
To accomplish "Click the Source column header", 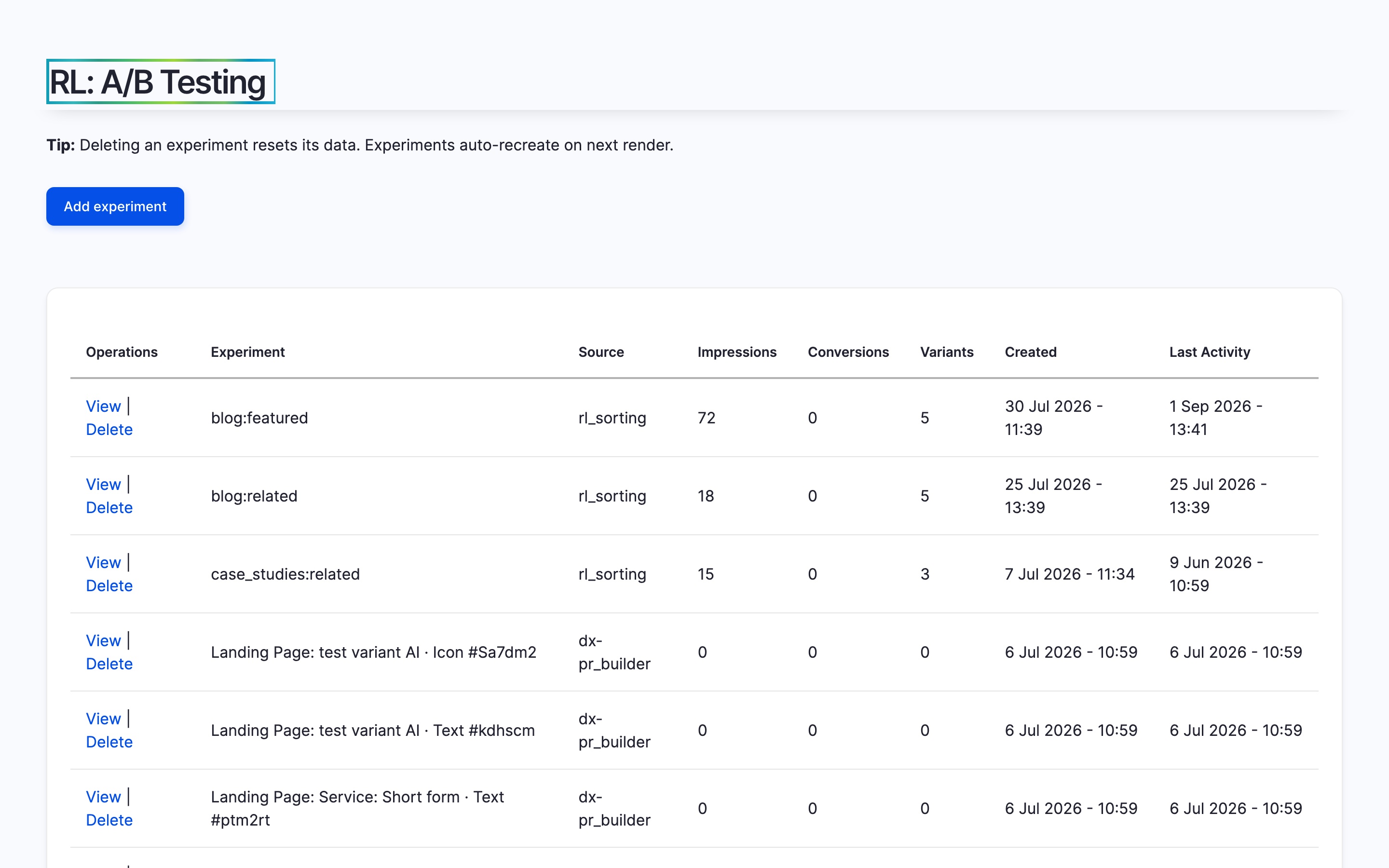I will pyautogui.click(x=601, y=352).
